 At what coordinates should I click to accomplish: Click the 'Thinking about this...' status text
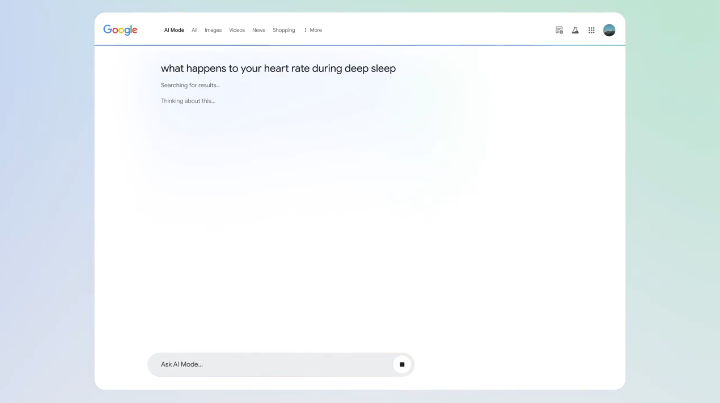188,101
